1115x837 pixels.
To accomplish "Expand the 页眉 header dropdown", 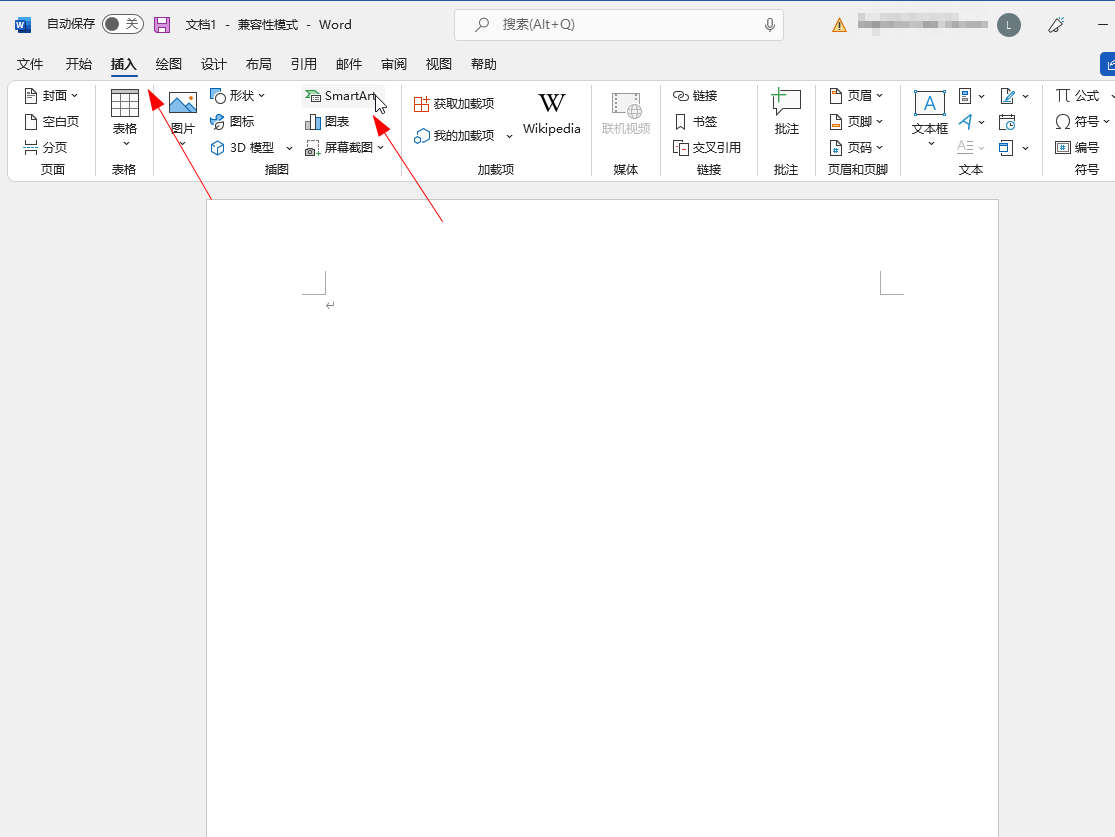I will click(x=857, y=96).
